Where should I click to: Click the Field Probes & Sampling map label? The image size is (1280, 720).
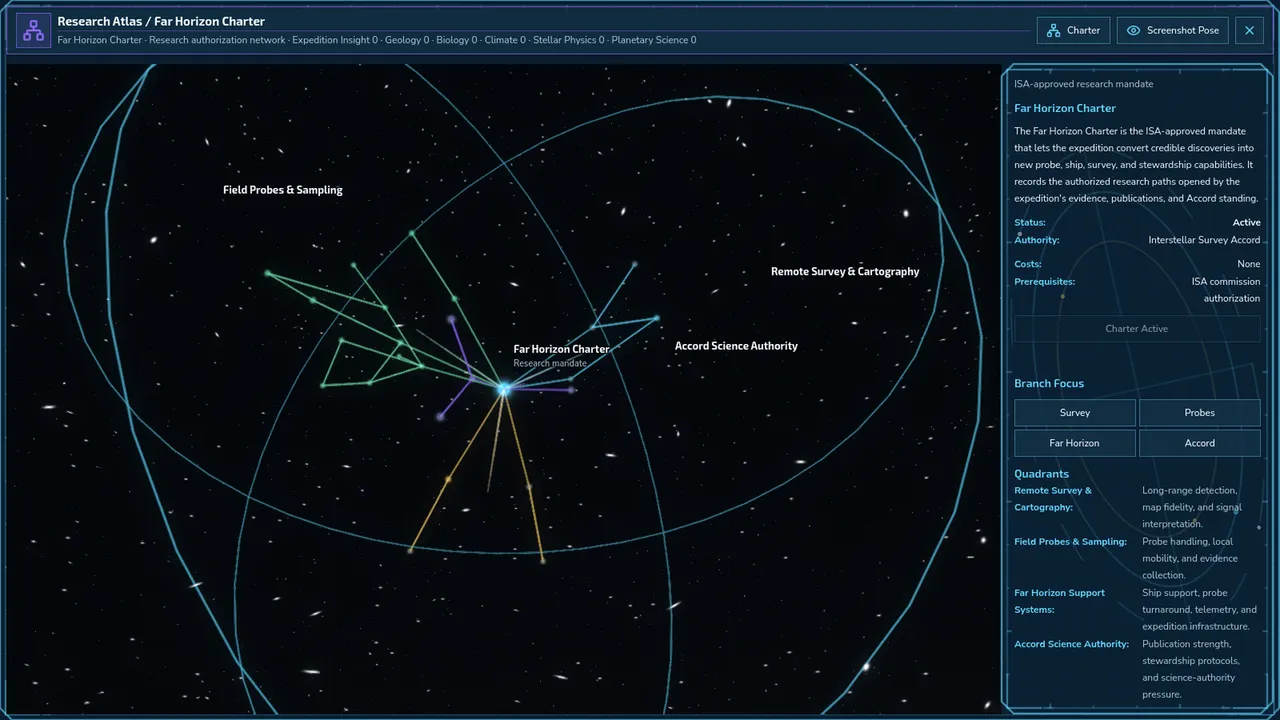283,190
